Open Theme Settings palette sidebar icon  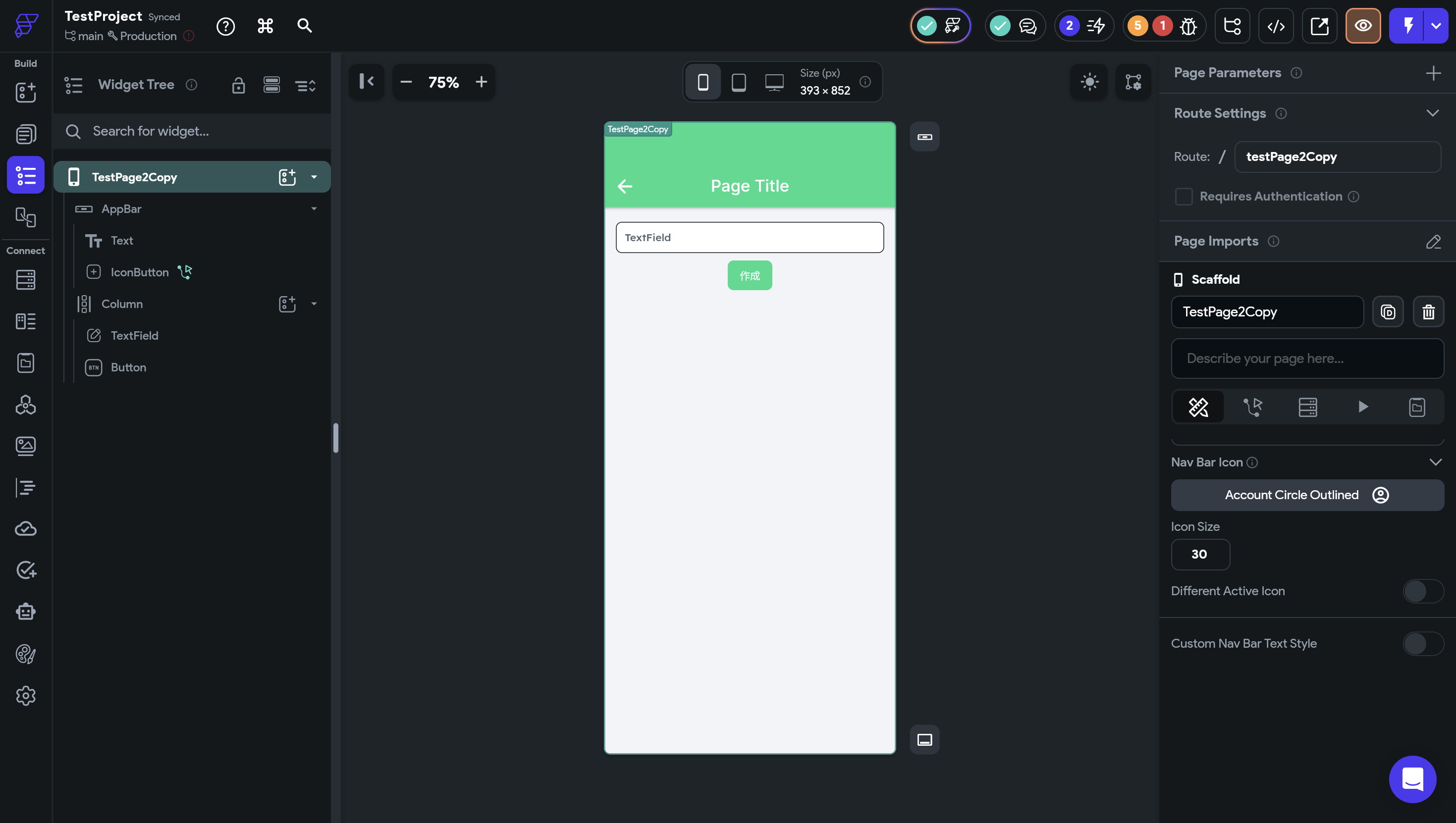[25, 654]
